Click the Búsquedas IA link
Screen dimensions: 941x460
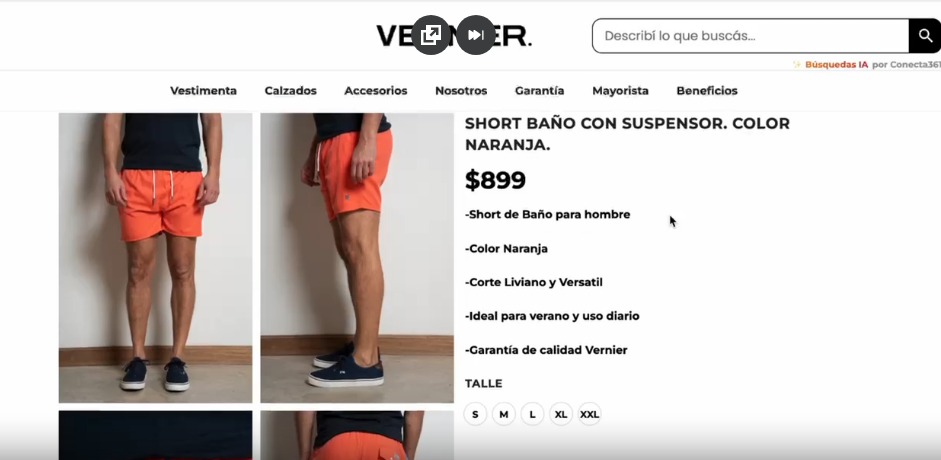click(x=836, y=64)
